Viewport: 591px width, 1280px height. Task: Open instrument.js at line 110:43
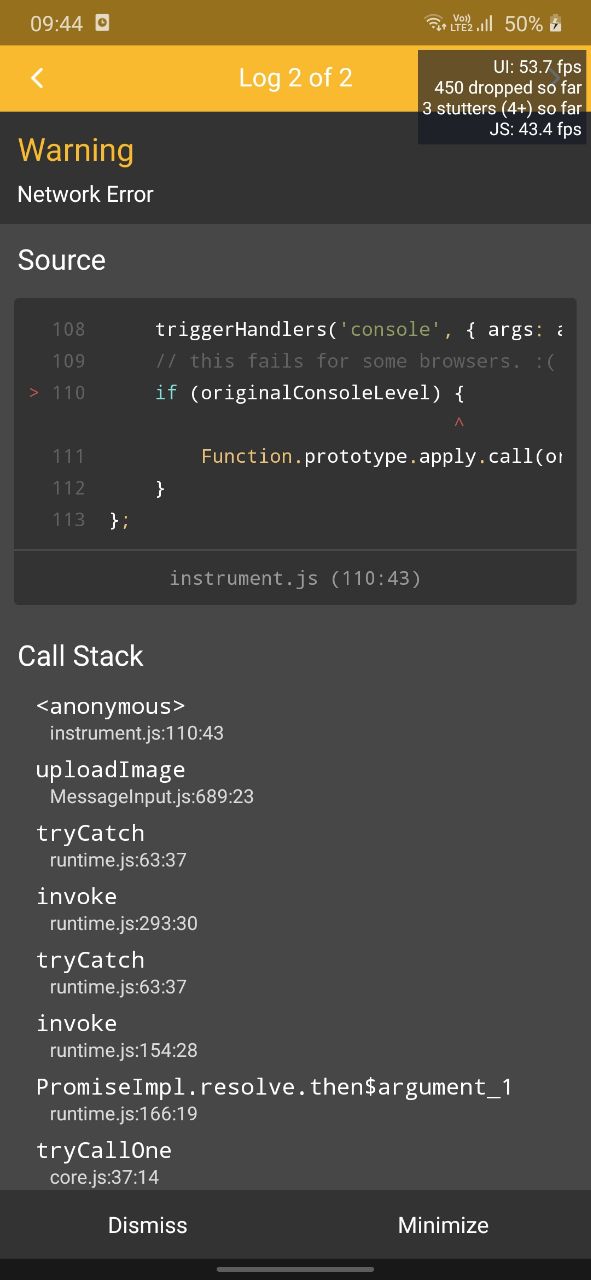tap(295, 578)
